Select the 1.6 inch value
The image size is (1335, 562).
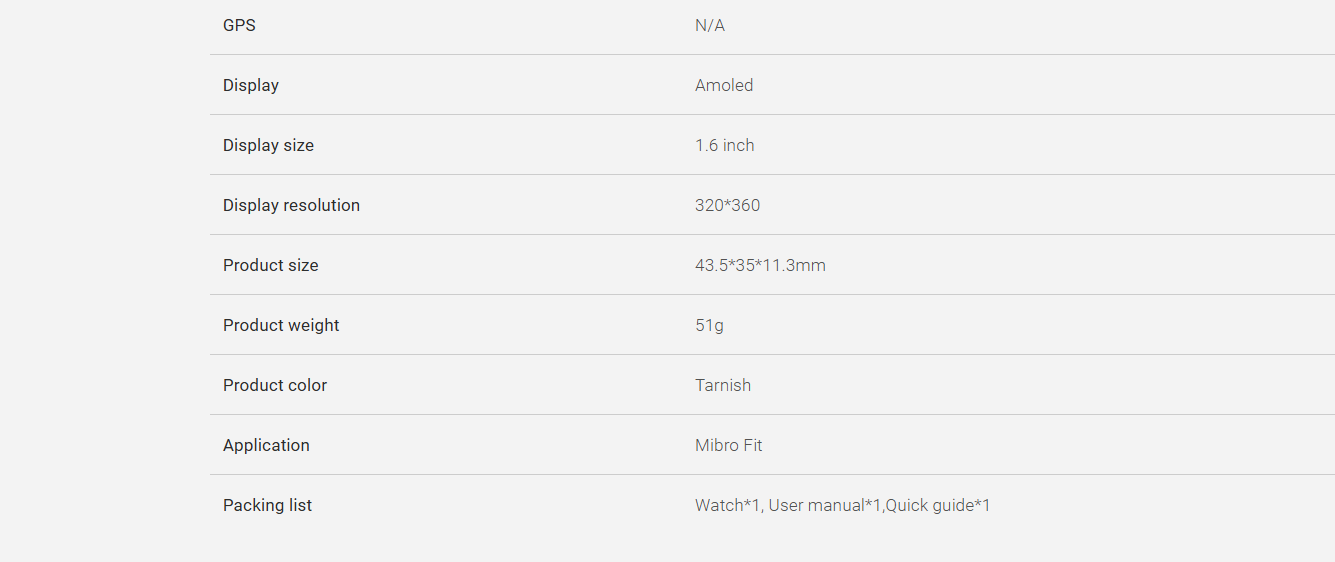(x=725, y=145)
